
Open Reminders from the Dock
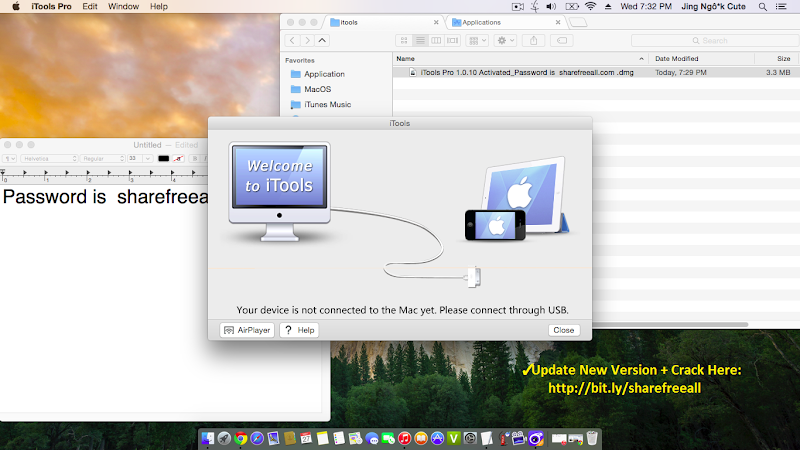(339, 438)
